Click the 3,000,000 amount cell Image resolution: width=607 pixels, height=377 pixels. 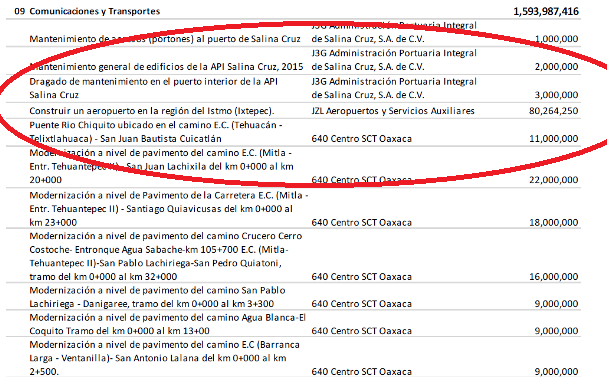point(556,95)
